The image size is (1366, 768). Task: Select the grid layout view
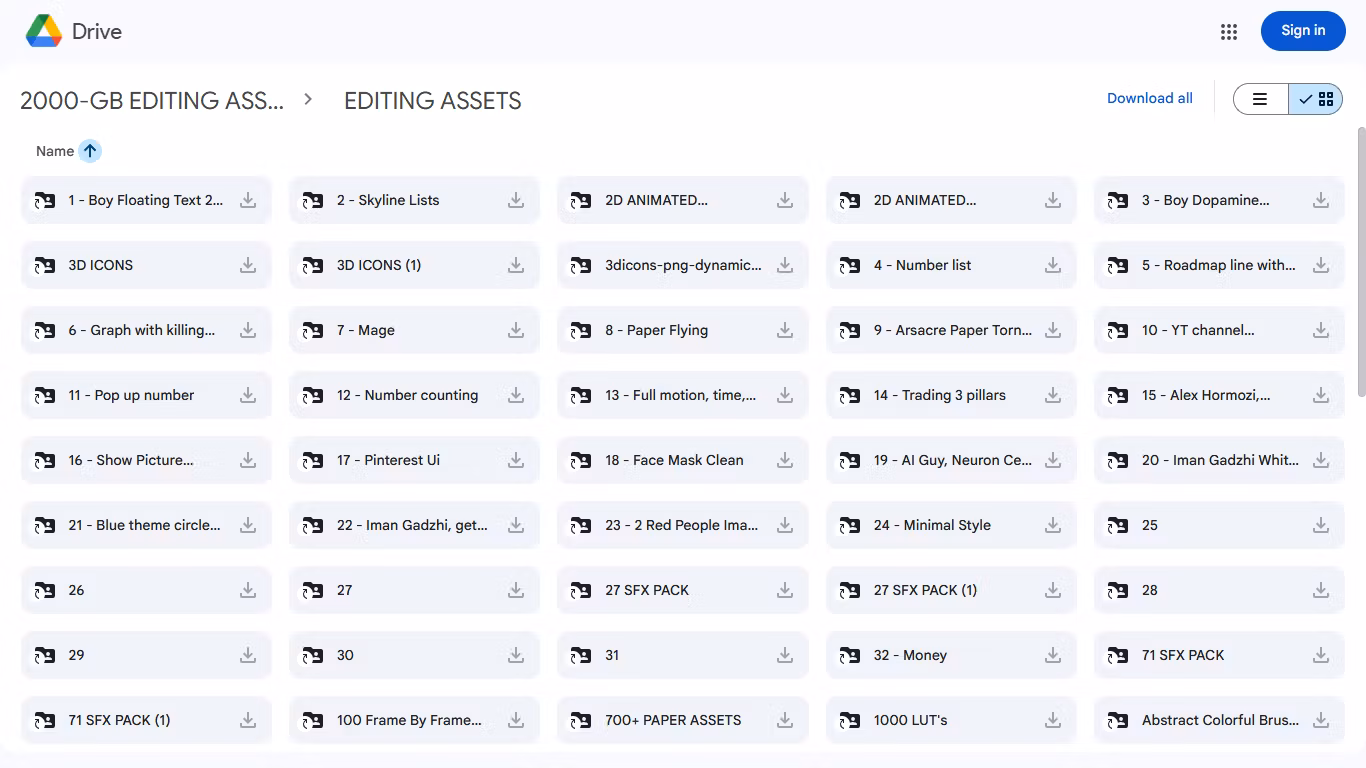point(1316,99)
